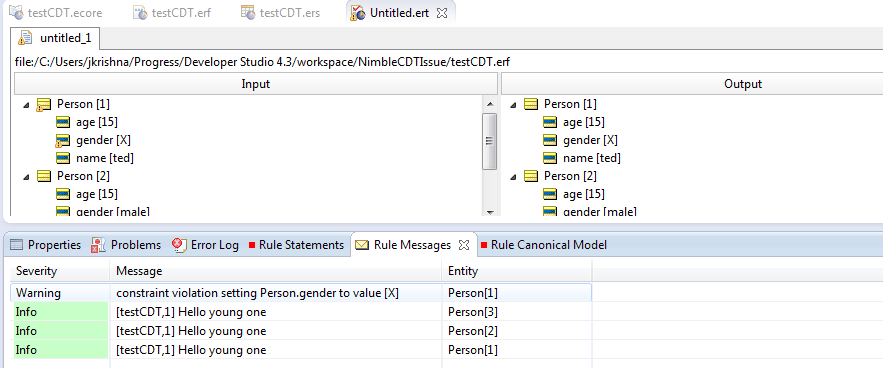This screenshot has height=368, width=883.
Task: Click the Rule Messages envelope icon
Action: (362, 245)
